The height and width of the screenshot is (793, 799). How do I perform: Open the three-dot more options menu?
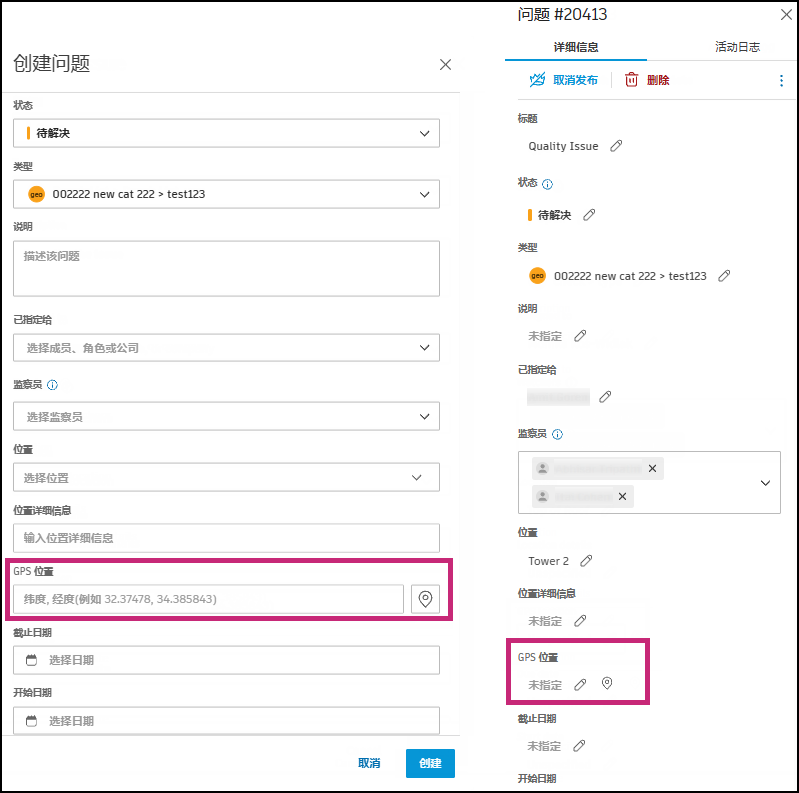(x=781, y=81)
